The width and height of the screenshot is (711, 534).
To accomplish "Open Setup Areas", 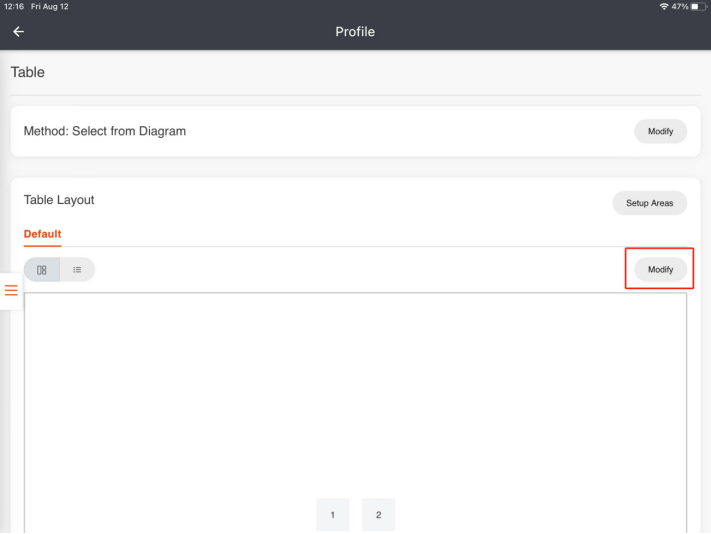I will [x=649, y=203].
